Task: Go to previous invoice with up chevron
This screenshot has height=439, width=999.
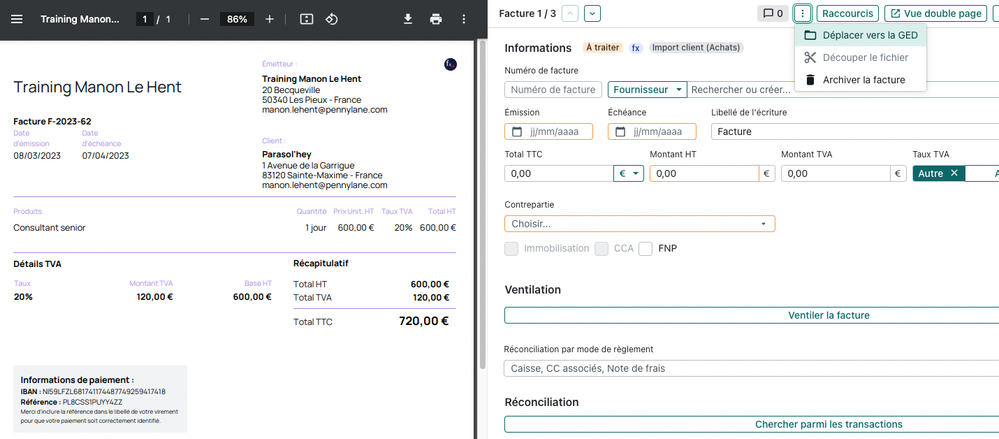Action: point(569,13)
